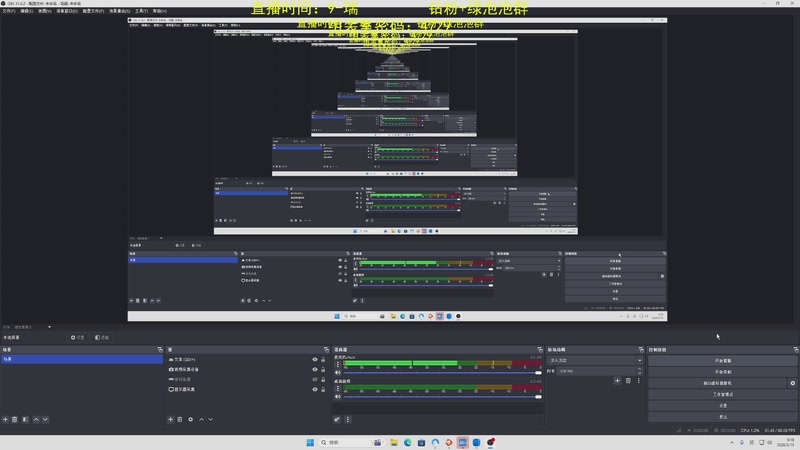Open the 场景集合(S) Scene Collection menu
Viewport: 800px width, 450px height.
click(119, 11)
